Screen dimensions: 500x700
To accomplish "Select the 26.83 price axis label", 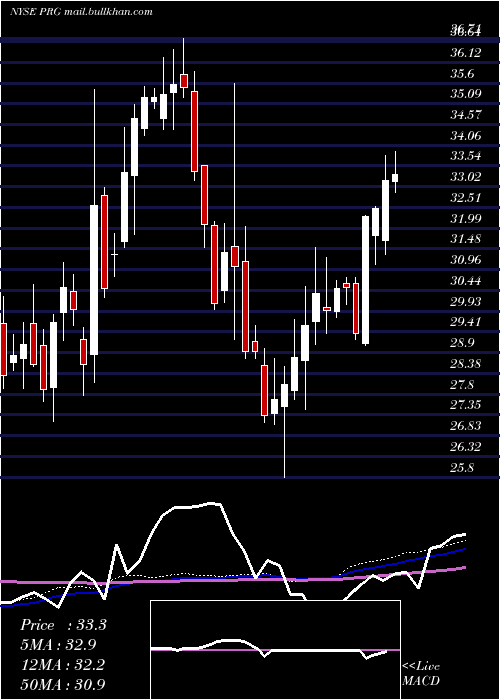I will [466, 426].
